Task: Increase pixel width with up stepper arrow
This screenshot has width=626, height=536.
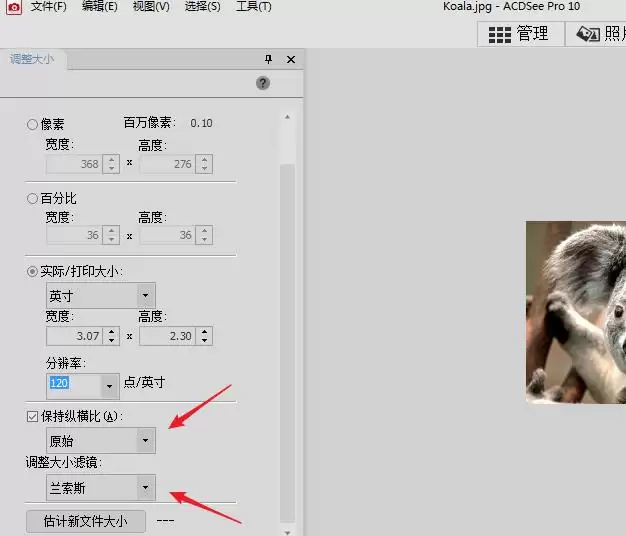Action: (x=111, y=159)
